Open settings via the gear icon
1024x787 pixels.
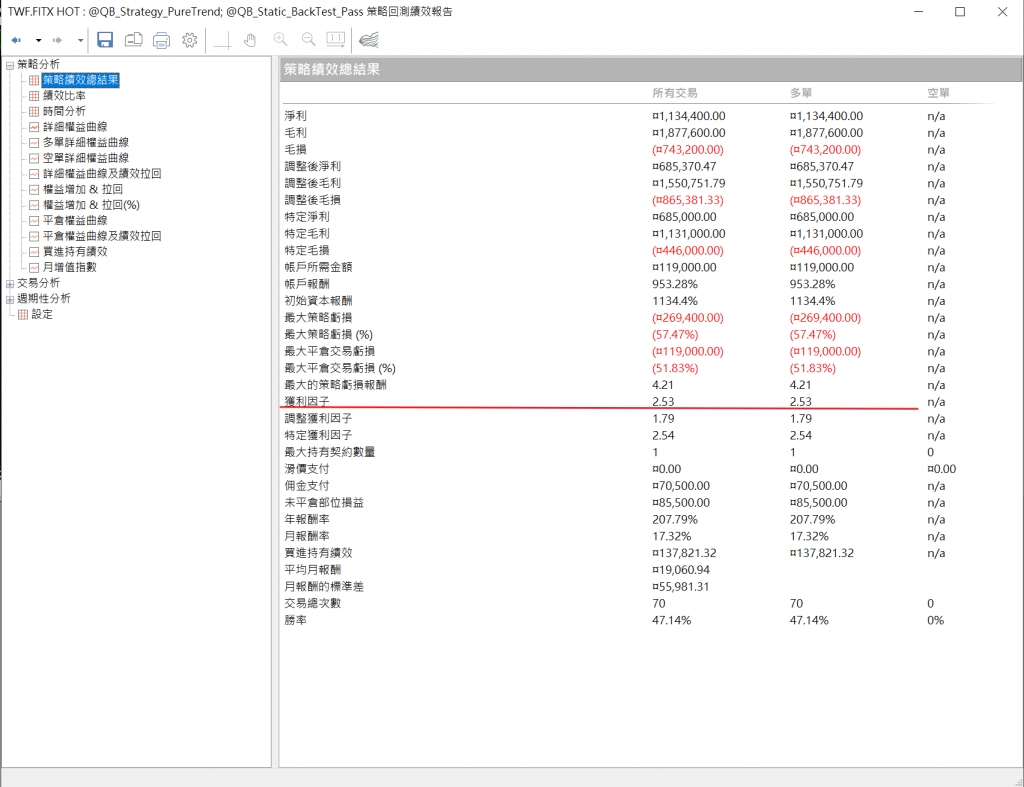pos(189,40)
